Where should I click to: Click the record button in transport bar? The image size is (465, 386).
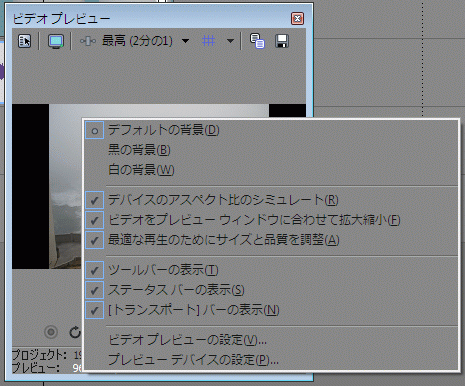tap(51, 332)
